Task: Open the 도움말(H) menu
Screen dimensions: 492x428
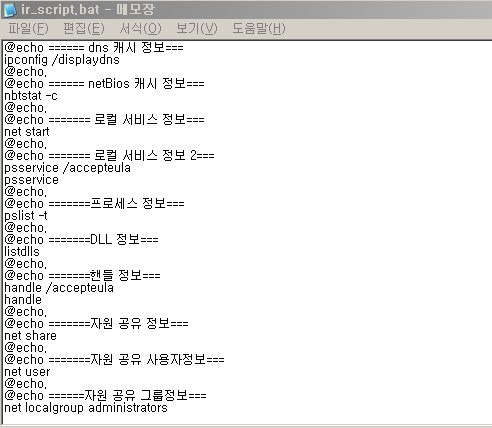Action: (259, 29)
